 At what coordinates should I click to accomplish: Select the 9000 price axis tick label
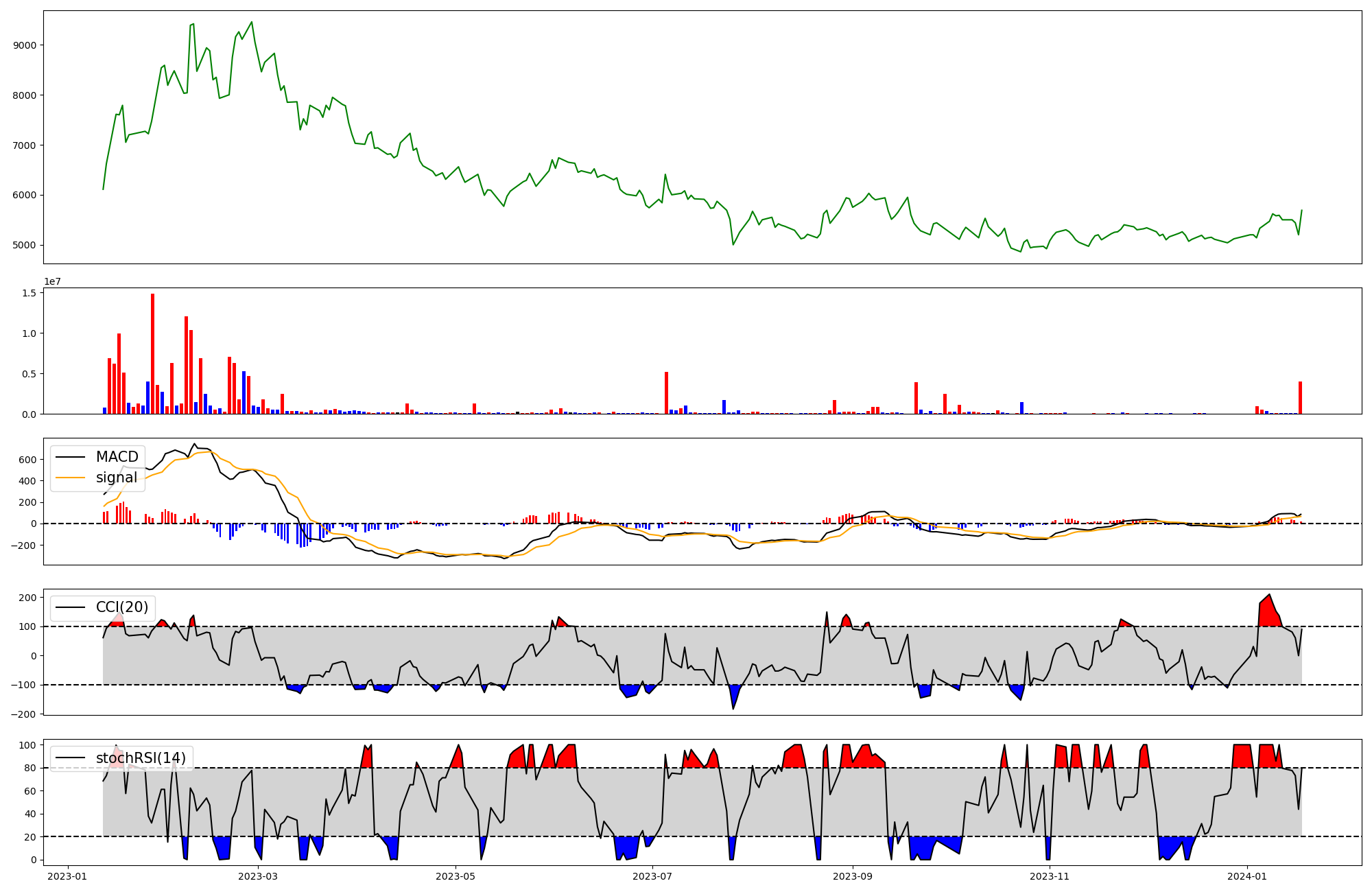25,45
